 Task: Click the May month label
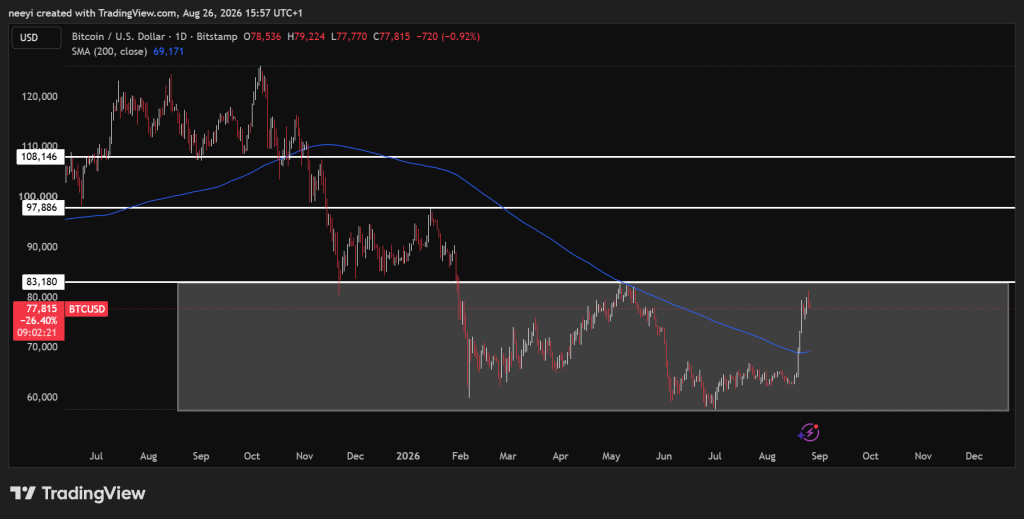(x=611, y=456)
